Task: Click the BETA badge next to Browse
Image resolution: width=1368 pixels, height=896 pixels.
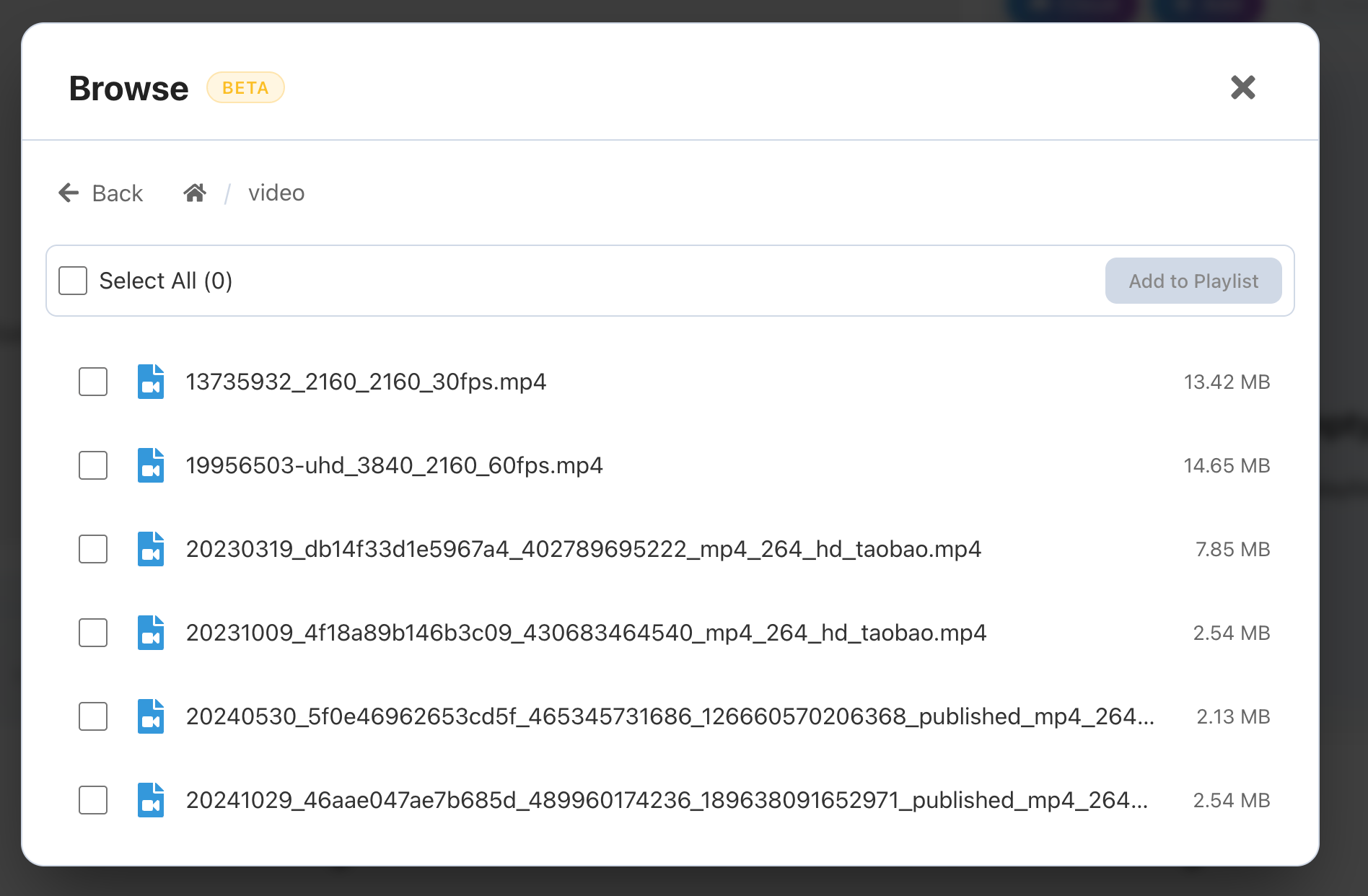Action: 245,87
